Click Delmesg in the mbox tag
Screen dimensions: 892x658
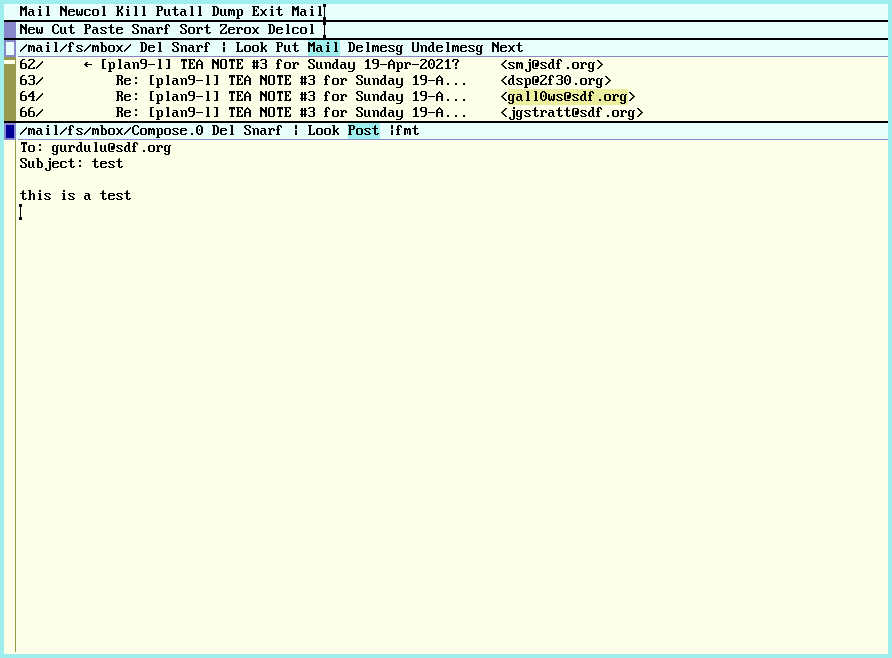coord(375,48)
